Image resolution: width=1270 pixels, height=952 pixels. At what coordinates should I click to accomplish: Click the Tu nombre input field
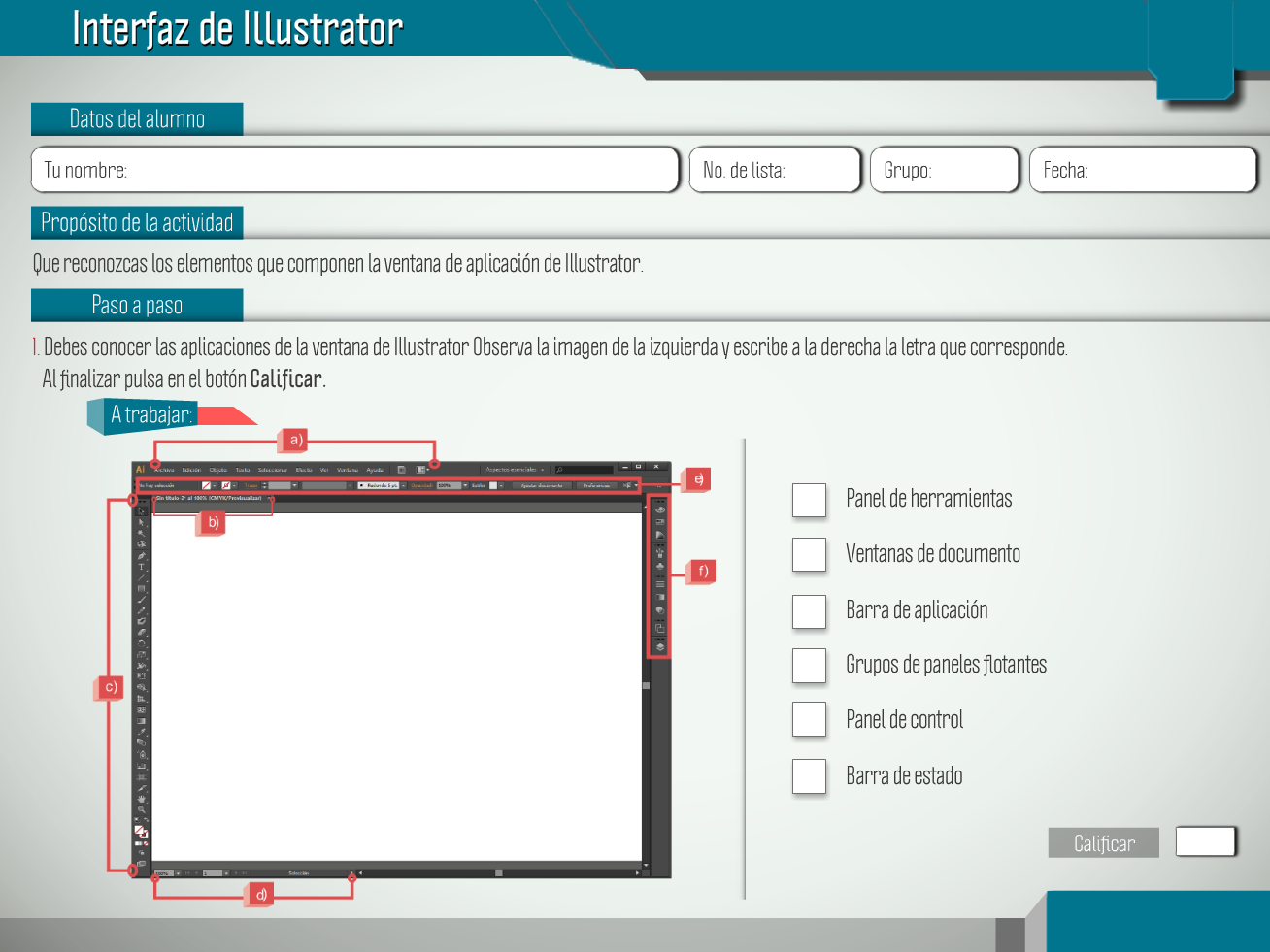pyautogui.click(x=355, y=170)
